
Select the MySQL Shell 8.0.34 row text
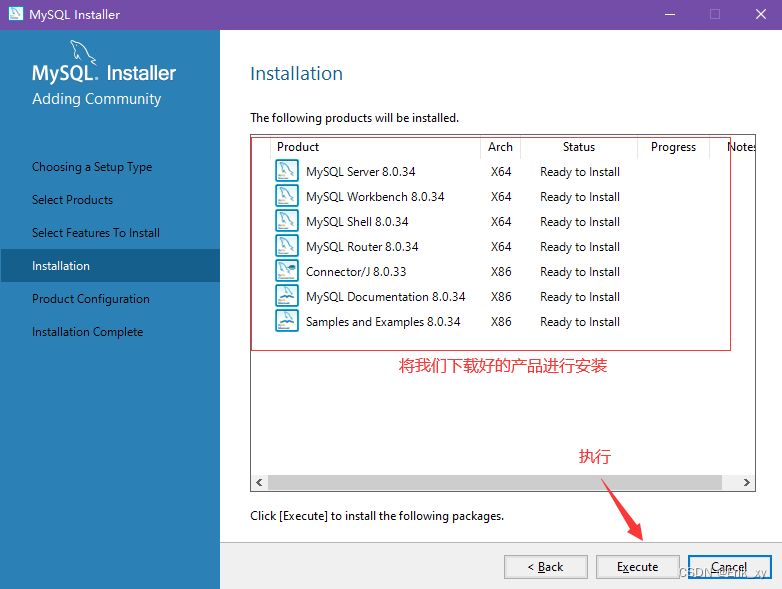pos(357,221)
